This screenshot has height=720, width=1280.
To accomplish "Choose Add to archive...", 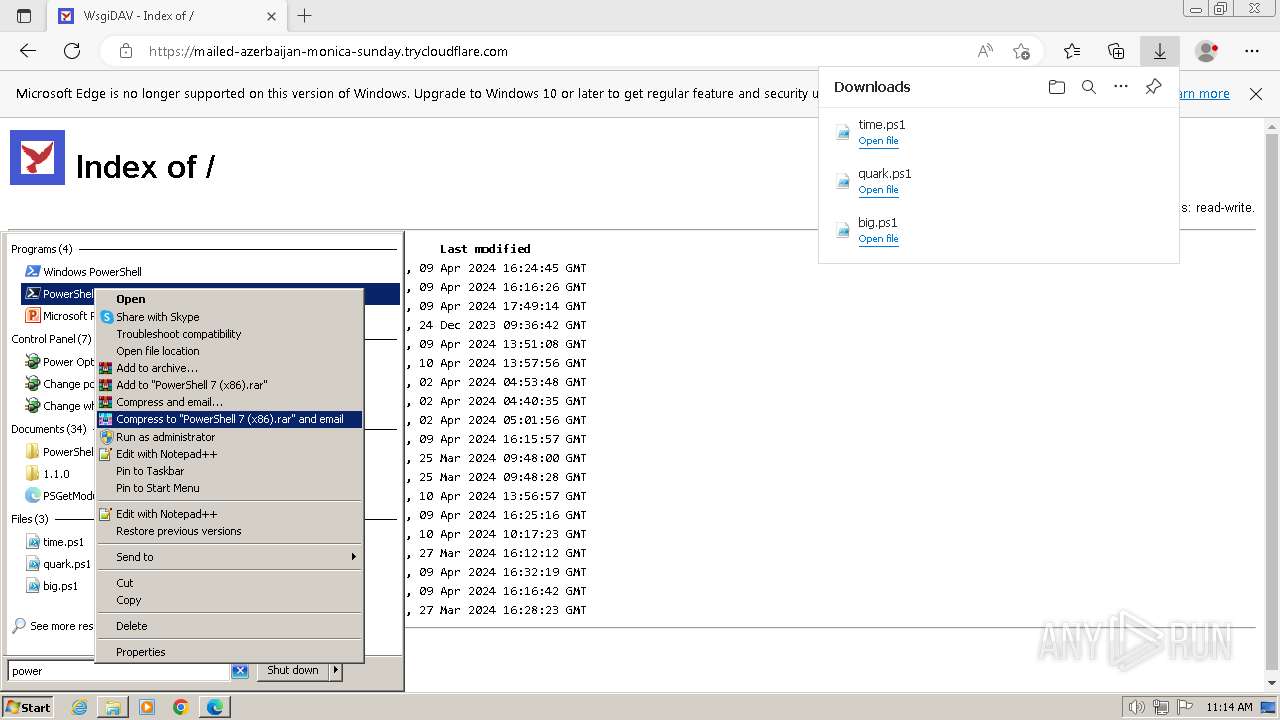I will [229, 368].
